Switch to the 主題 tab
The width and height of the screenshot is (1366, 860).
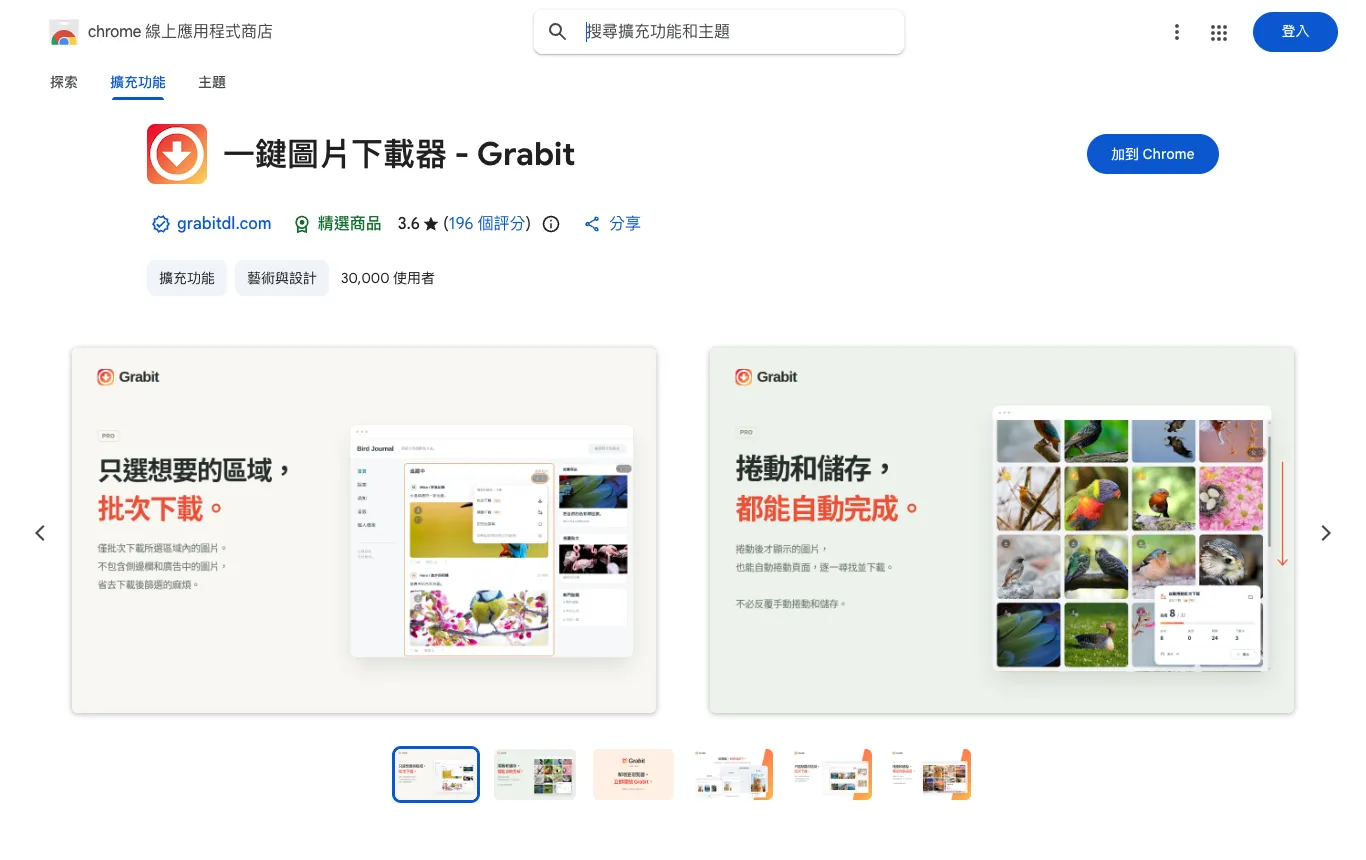pyautogui.click(x=212, y=82)
